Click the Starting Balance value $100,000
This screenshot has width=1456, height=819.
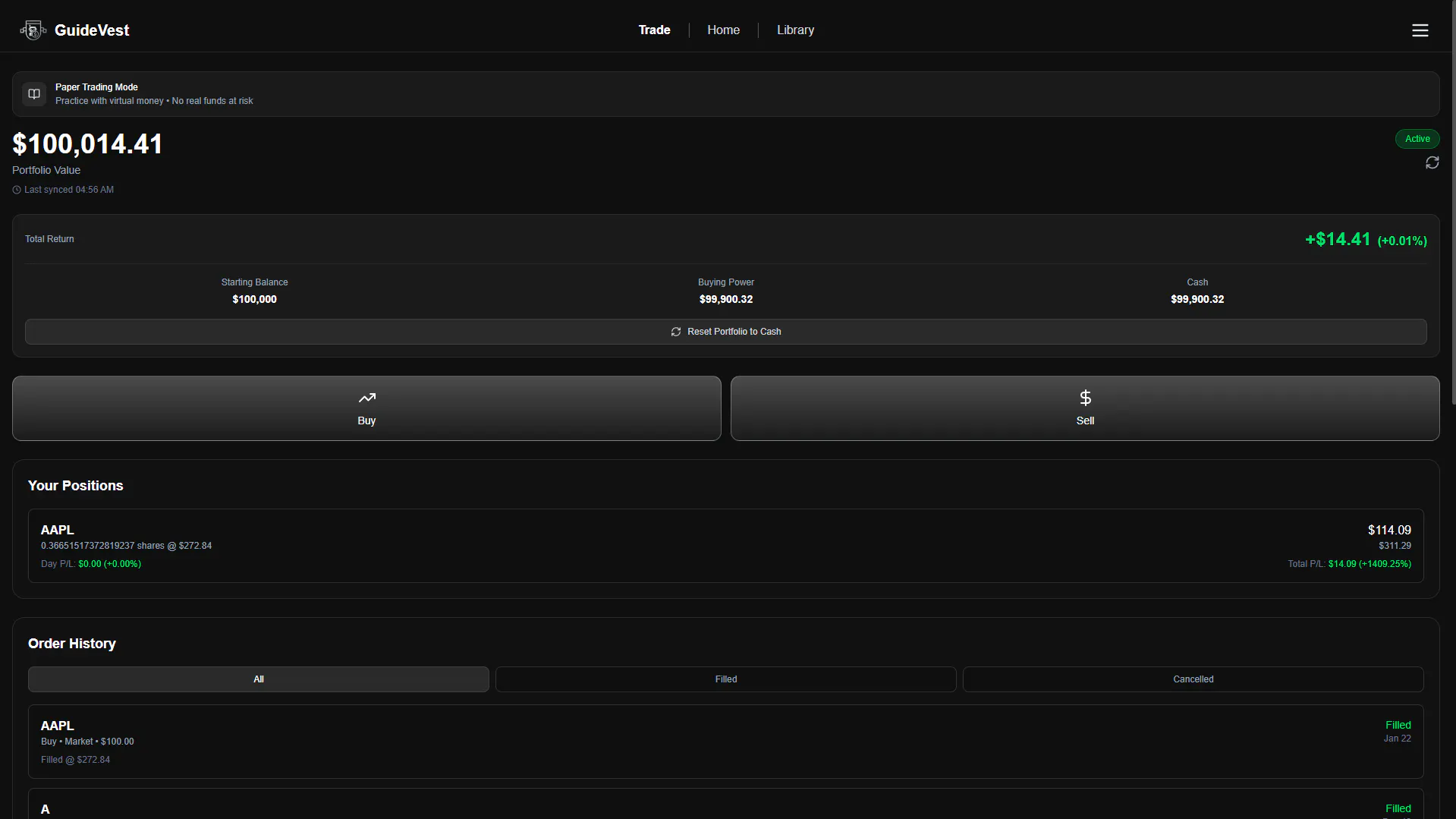click(x=254, y=300)
